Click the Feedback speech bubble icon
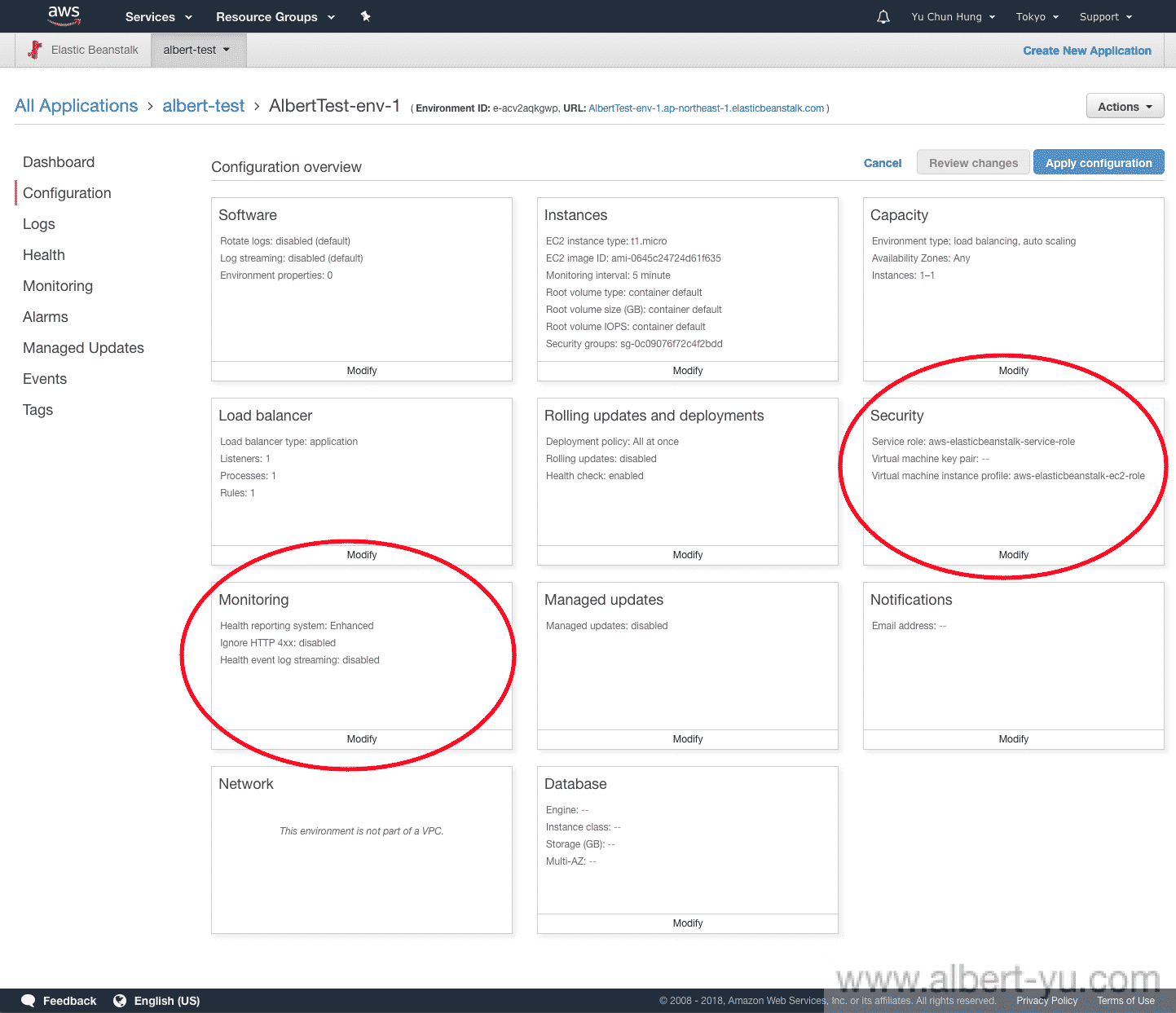This screenshot has width=1176, height=1013. coord(29,1001)
